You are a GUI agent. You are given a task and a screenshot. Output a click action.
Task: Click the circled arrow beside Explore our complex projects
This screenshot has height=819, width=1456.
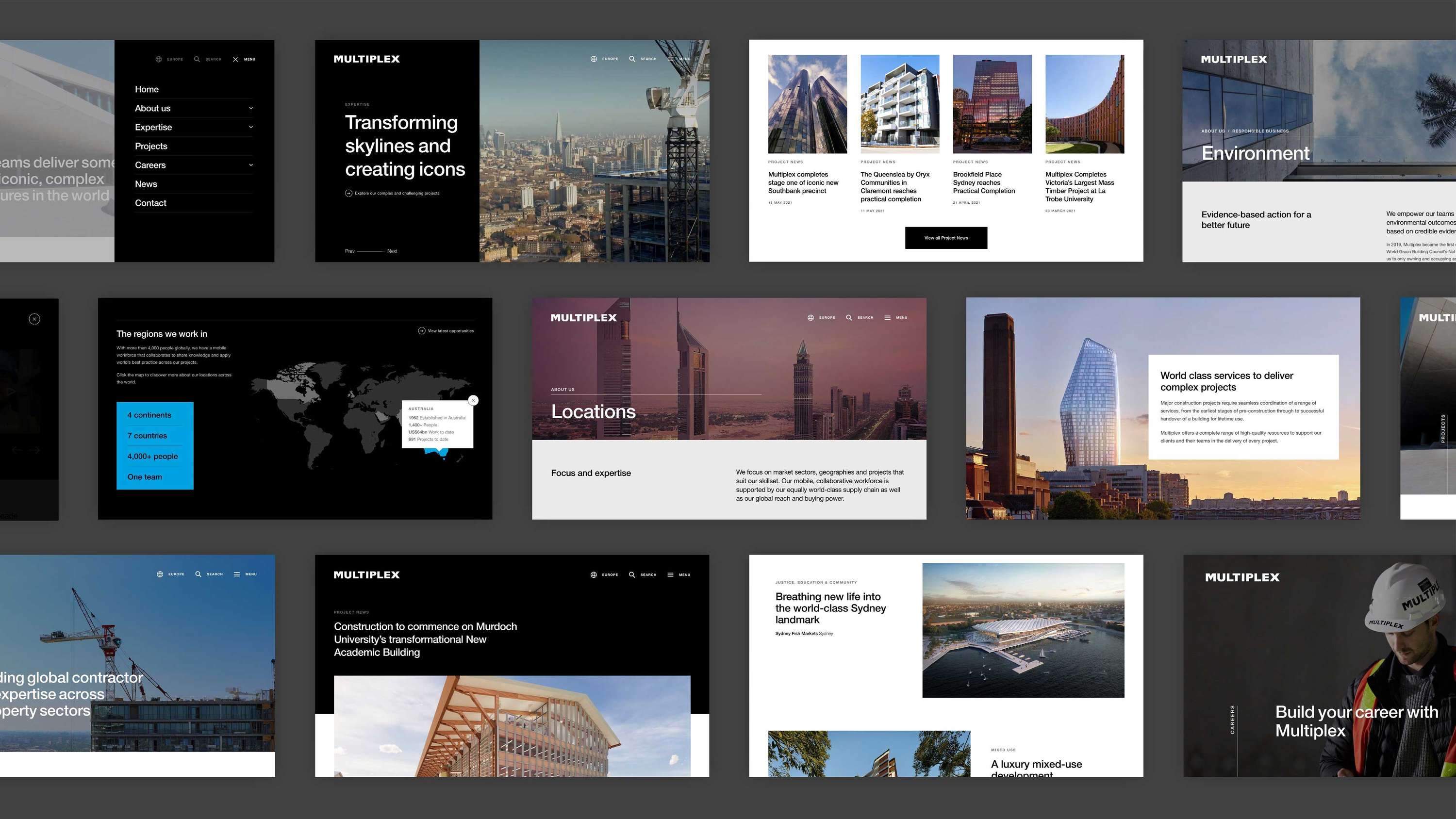click(349, 193)
